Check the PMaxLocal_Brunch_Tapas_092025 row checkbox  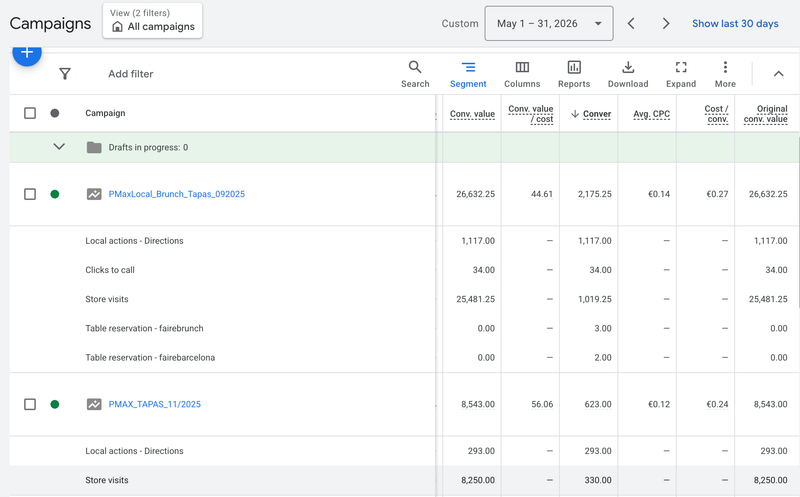pos(30,194)
